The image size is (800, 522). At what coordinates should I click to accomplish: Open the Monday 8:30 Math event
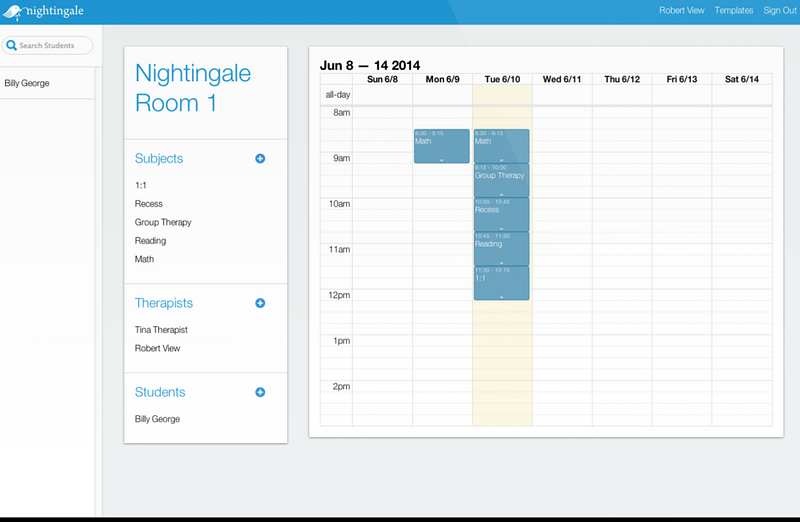click(442, 146)
